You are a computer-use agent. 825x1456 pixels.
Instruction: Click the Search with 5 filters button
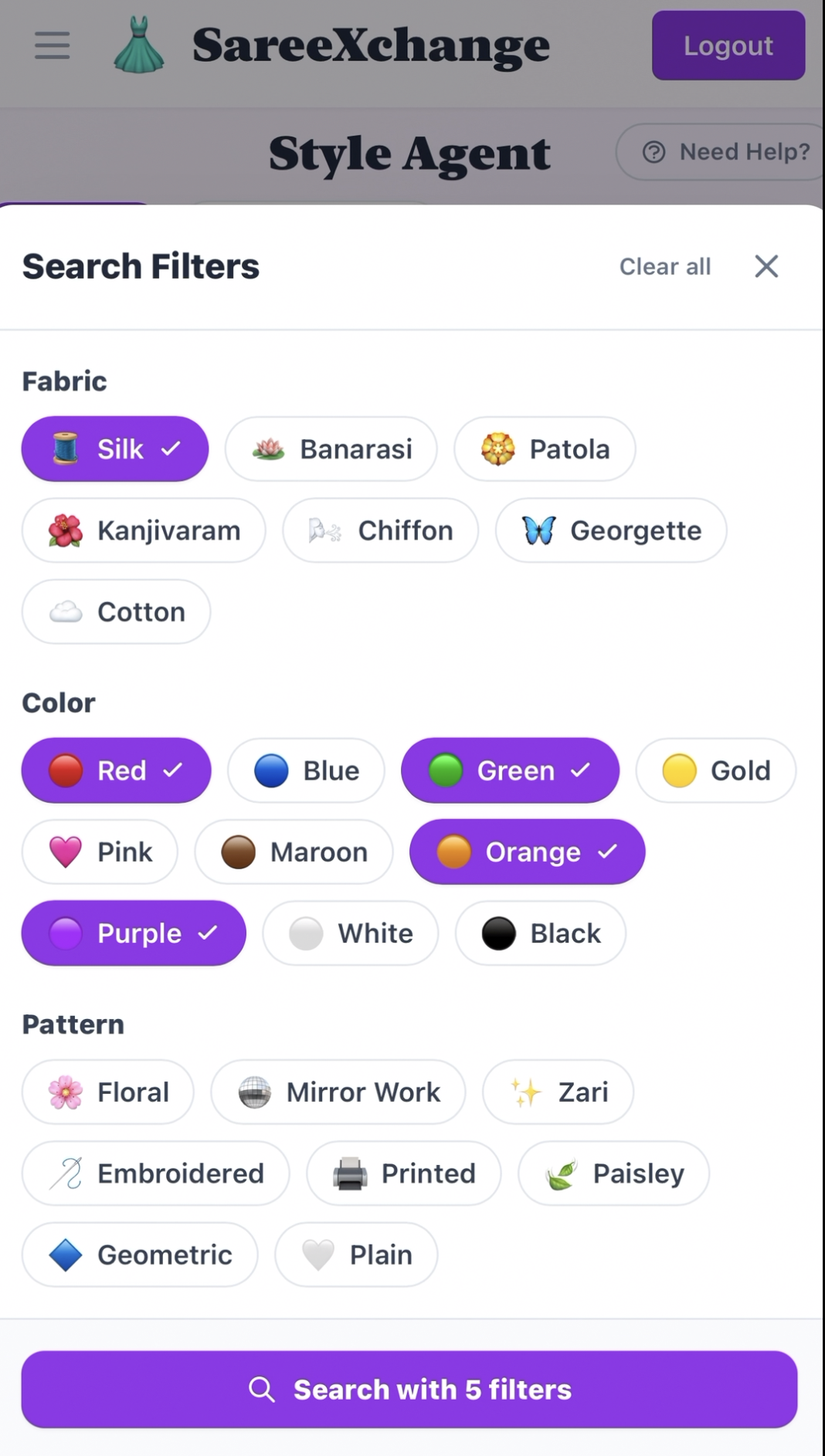click(x=413, y=1390)
